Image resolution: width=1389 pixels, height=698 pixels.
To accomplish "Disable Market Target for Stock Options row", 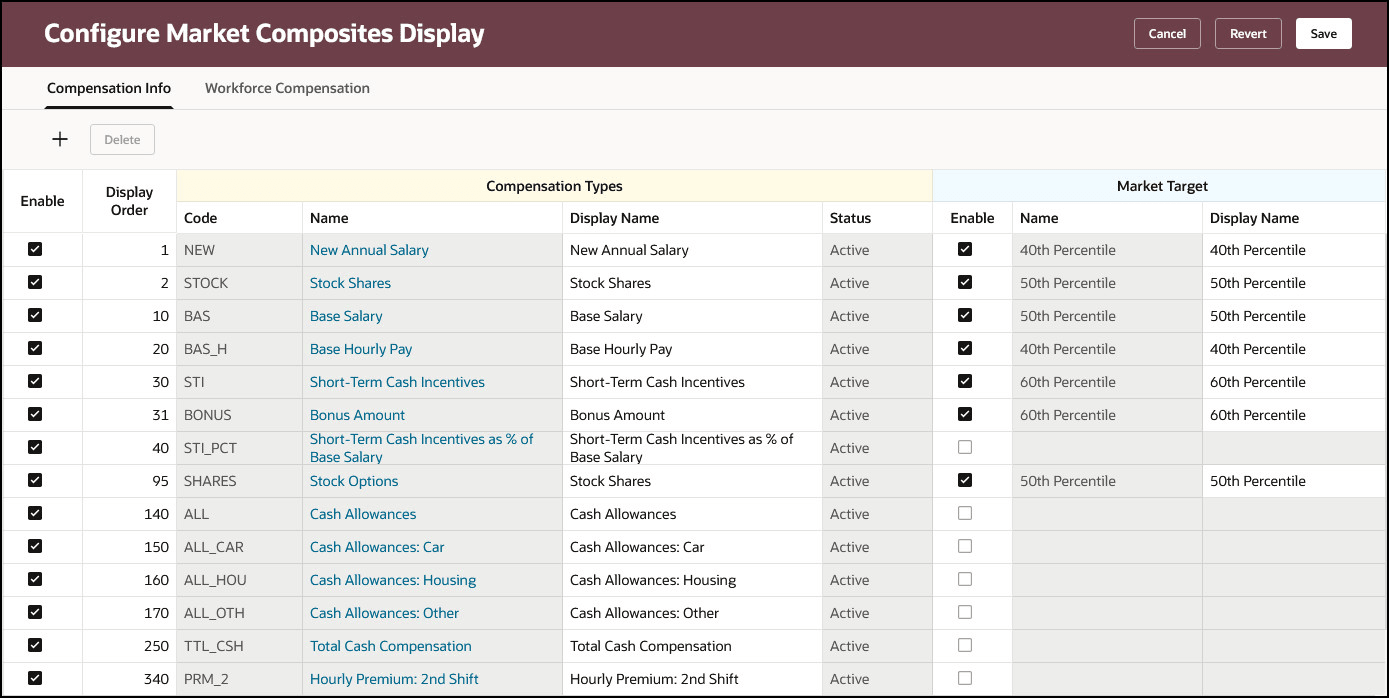I will click(965, 480).
